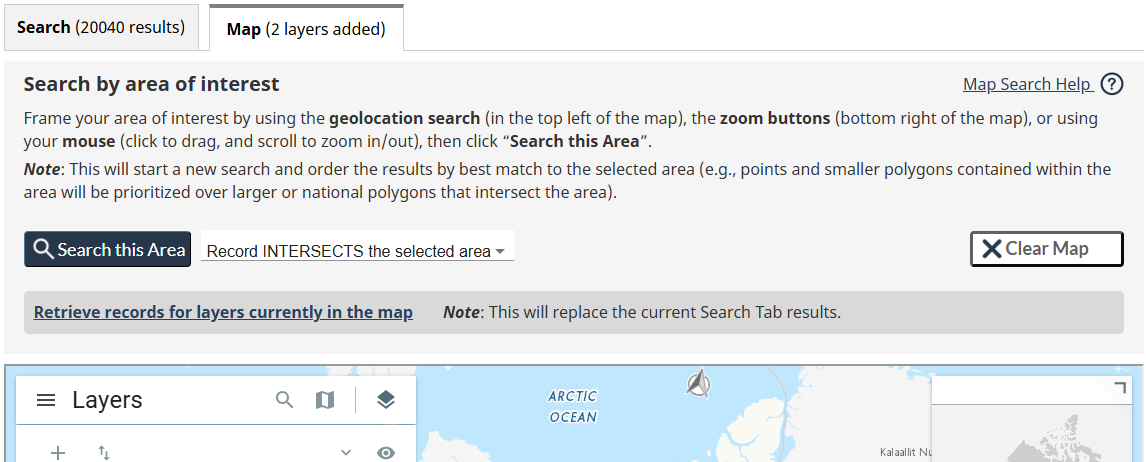Click the stacked layers icon
The width and height of the screenshot is (1146, 462).
386,400
